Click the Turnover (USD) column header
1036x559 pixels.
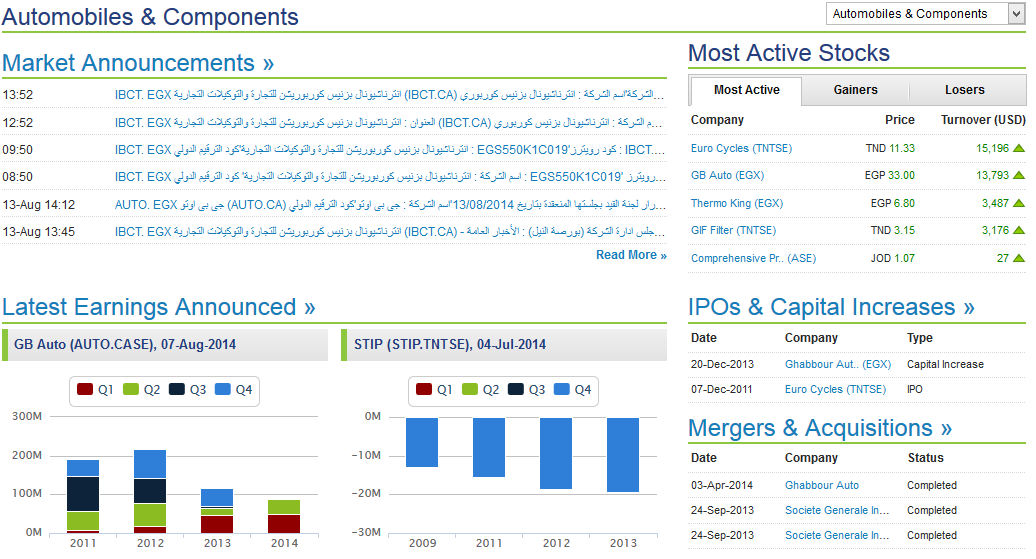point(983,120)
